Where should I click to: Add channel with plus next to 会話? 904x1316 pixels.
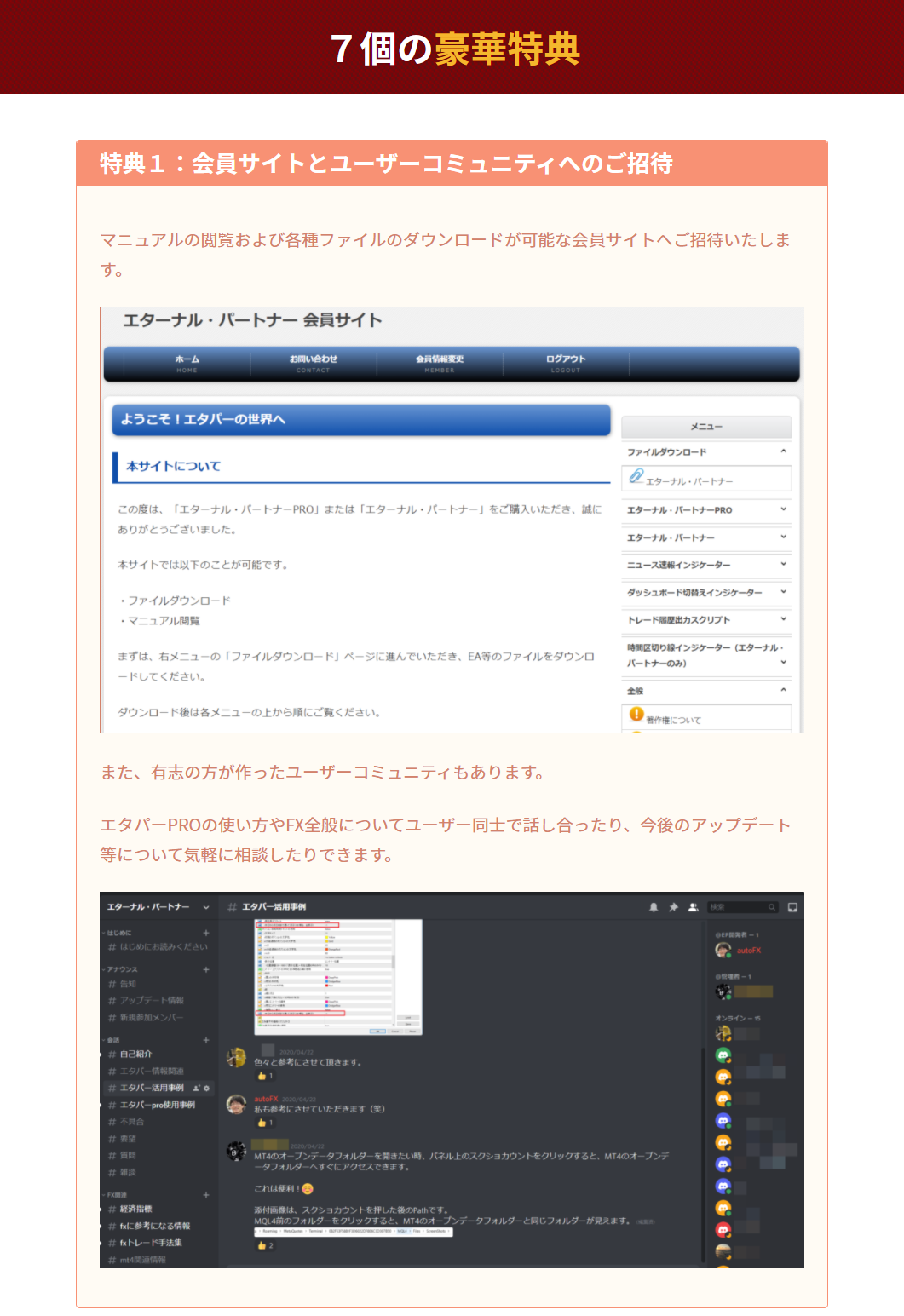pos(206,1040)
